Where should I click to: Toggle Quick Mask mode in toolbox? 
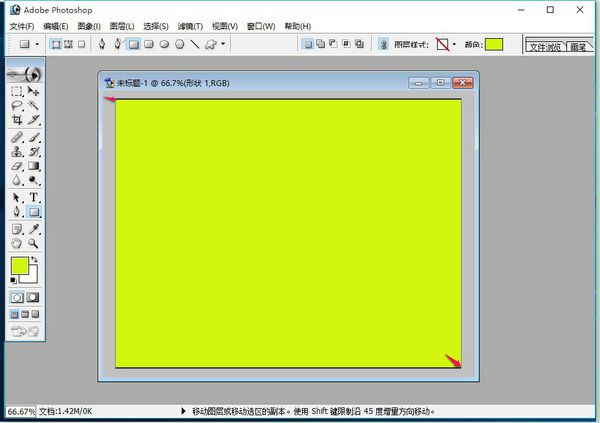tap(33, 297)
